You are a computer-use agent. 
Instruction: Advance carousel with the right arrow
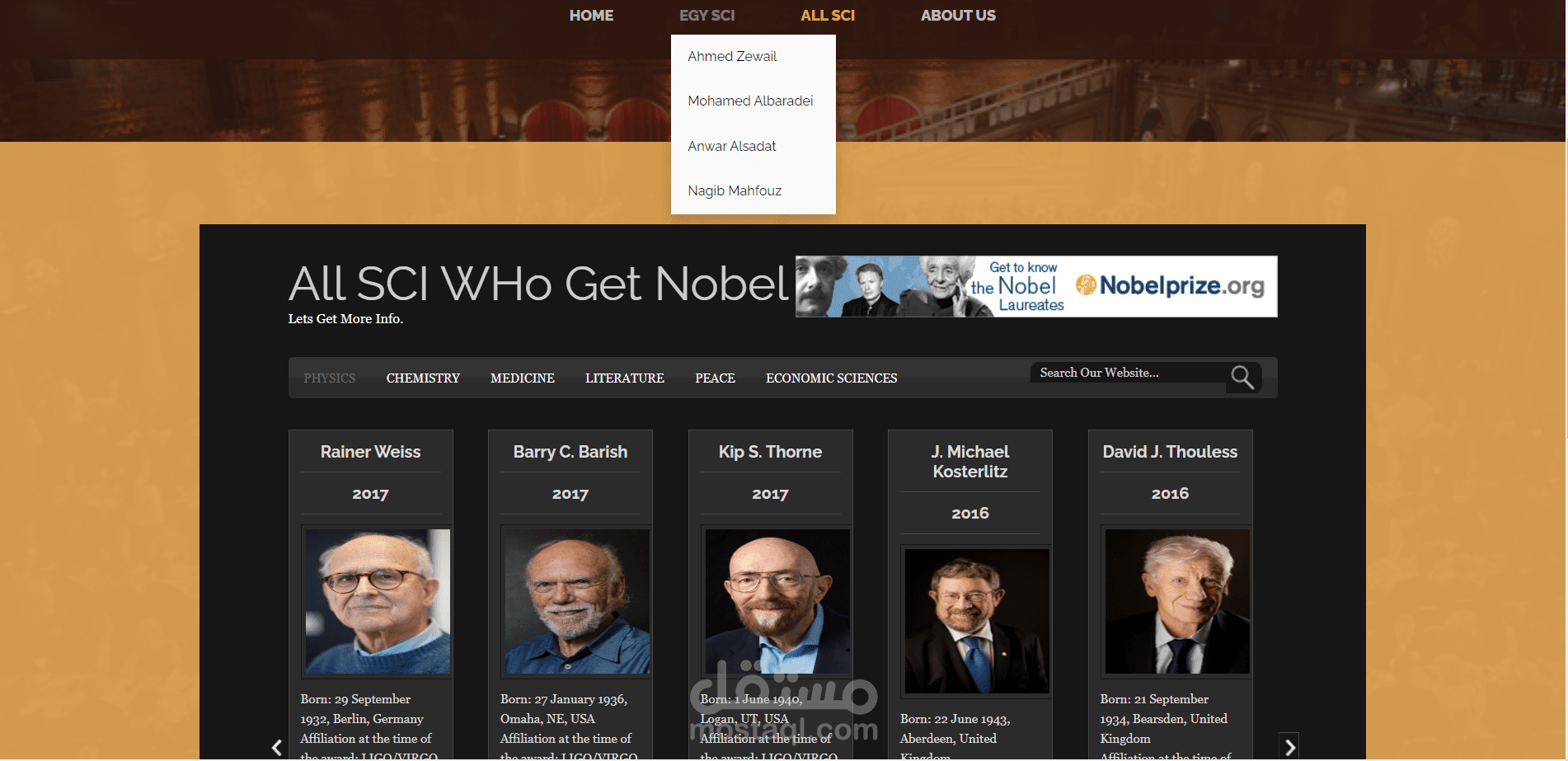click(x=1289, y=747)
